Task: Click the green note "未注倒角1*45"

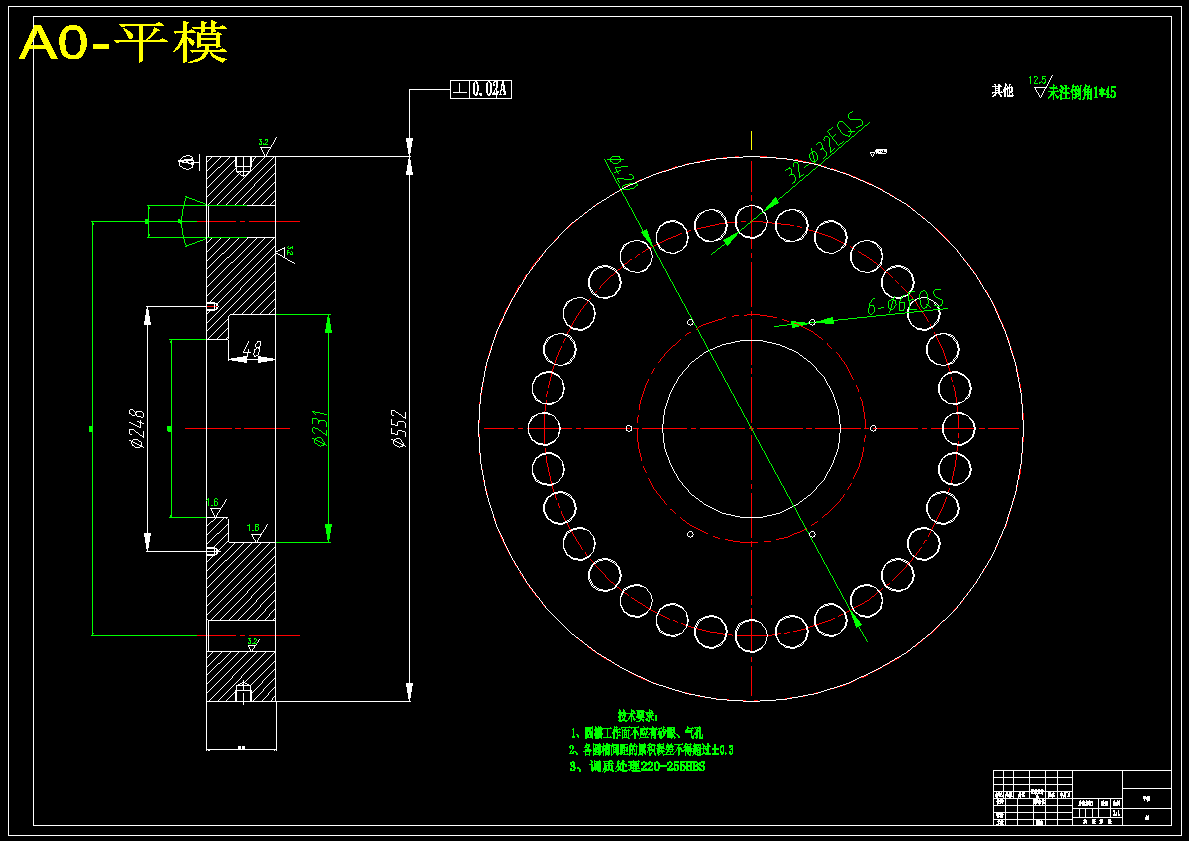Action: point(1082,93)
